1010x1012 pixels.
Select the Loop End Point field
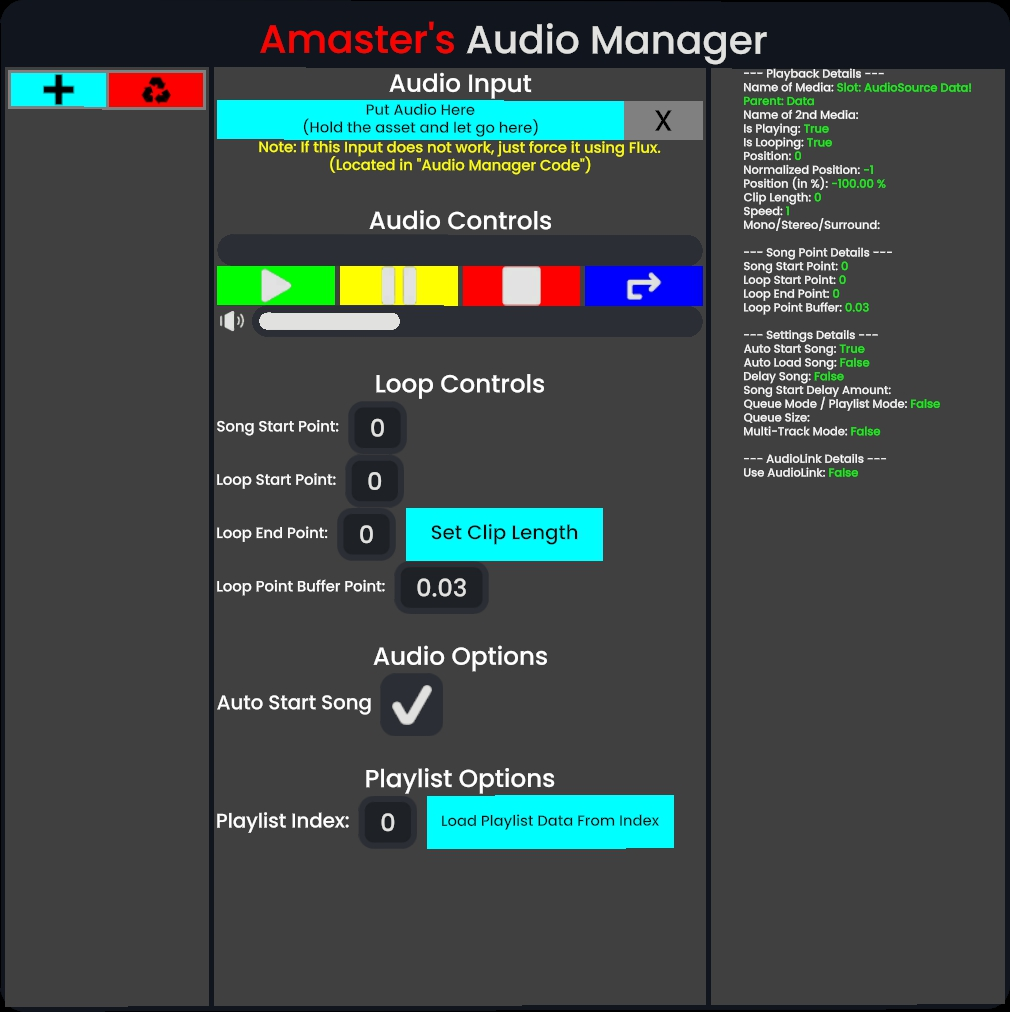366,534
